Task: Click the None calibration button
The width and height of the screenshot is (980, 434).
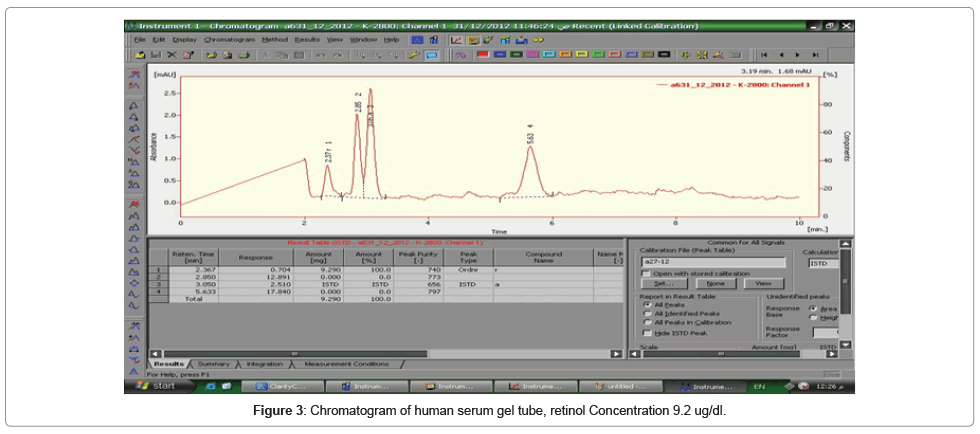Action: click(x=714, y=283)
